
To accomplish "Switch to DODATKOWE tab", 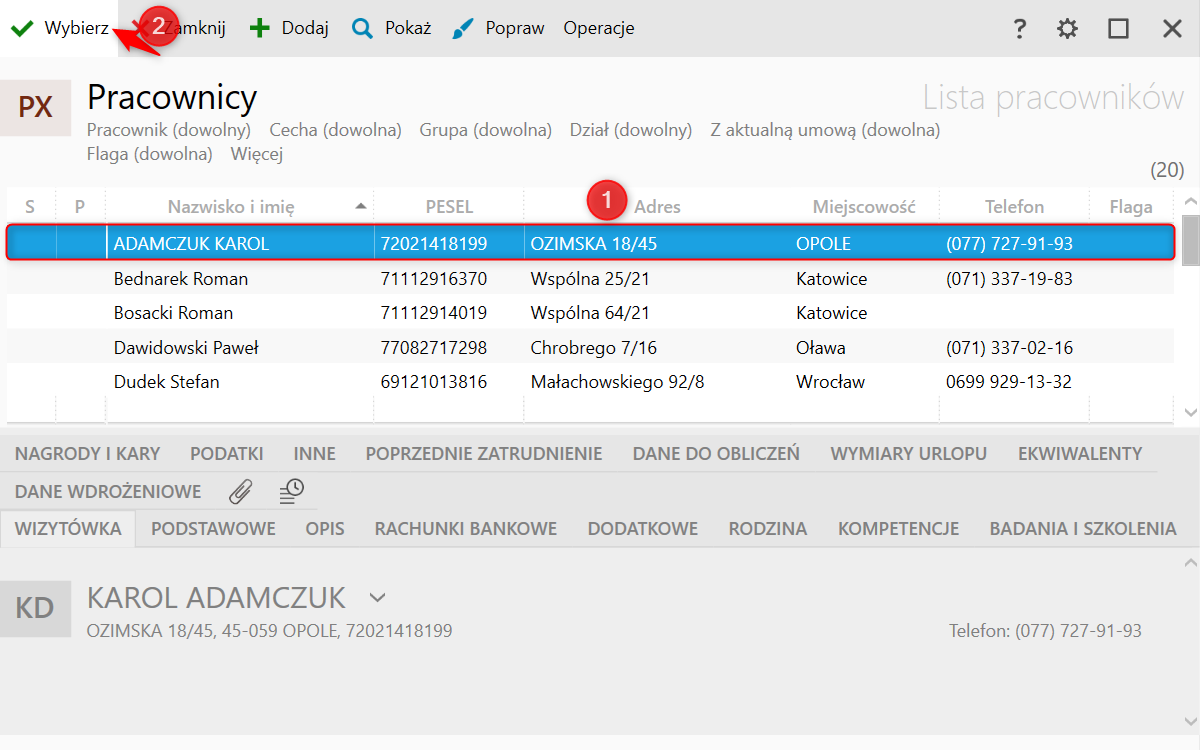I will tap(643, 529).
